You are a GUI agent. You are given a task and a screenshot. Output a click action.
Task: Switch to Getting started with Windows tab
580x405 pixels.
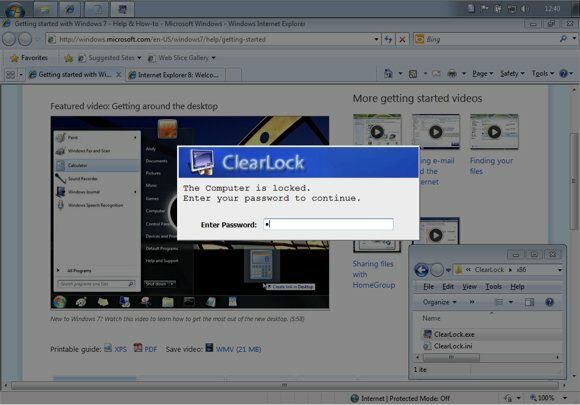coord(75,75)
